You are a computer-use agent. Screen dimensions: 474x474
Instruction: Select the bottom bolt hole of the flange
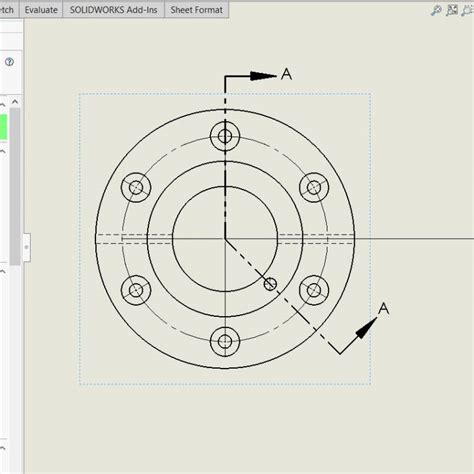tap(225, 341)
